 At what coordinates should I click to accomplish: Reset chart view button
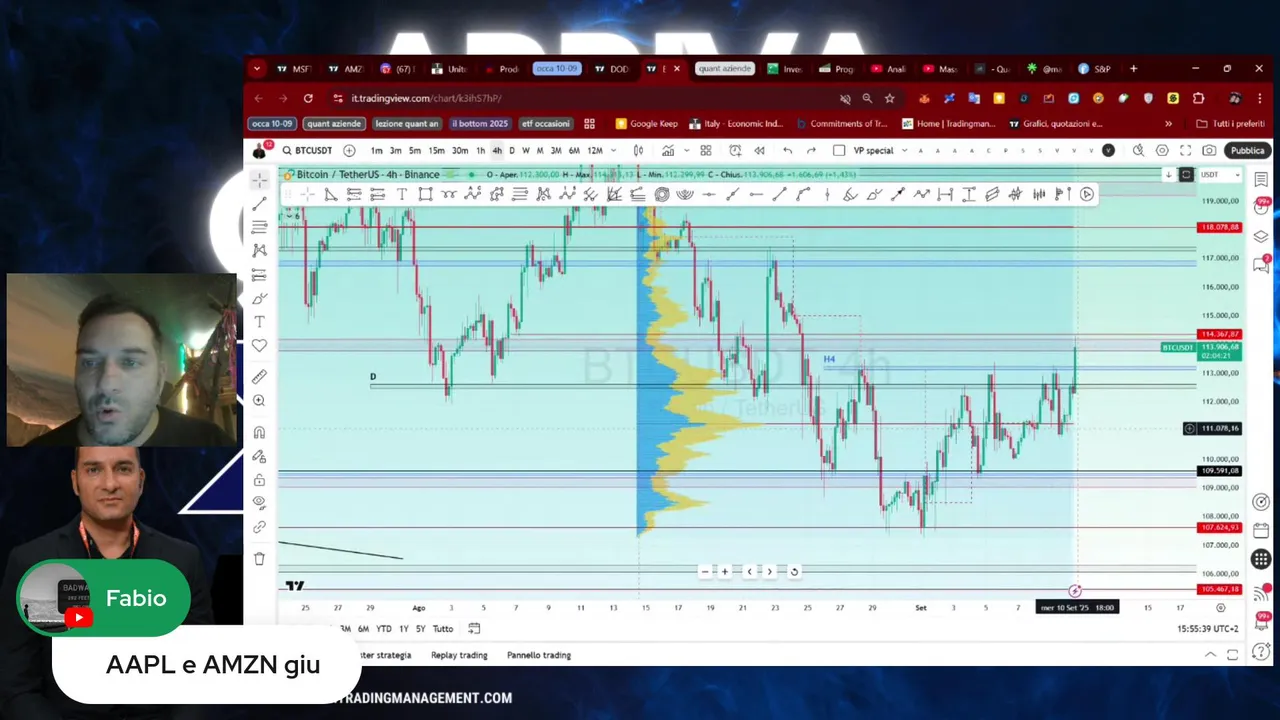point(794,571)
